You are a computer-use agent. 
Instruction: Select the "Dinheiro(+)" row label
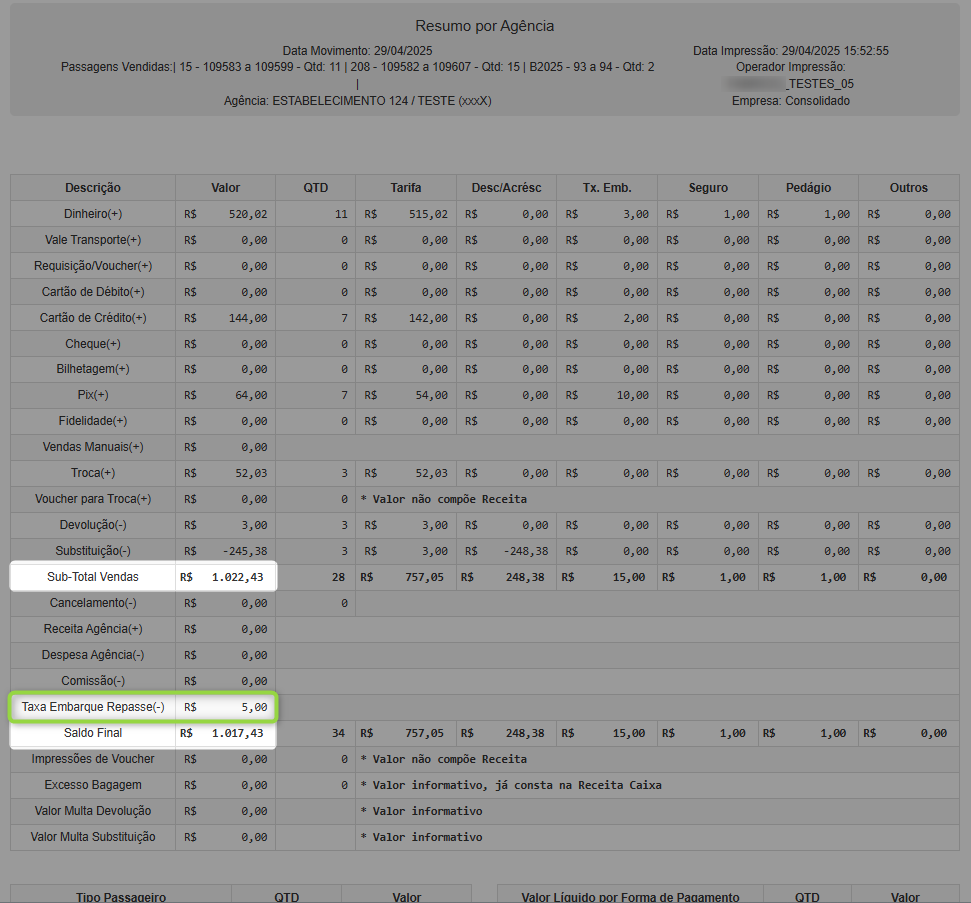93,214
